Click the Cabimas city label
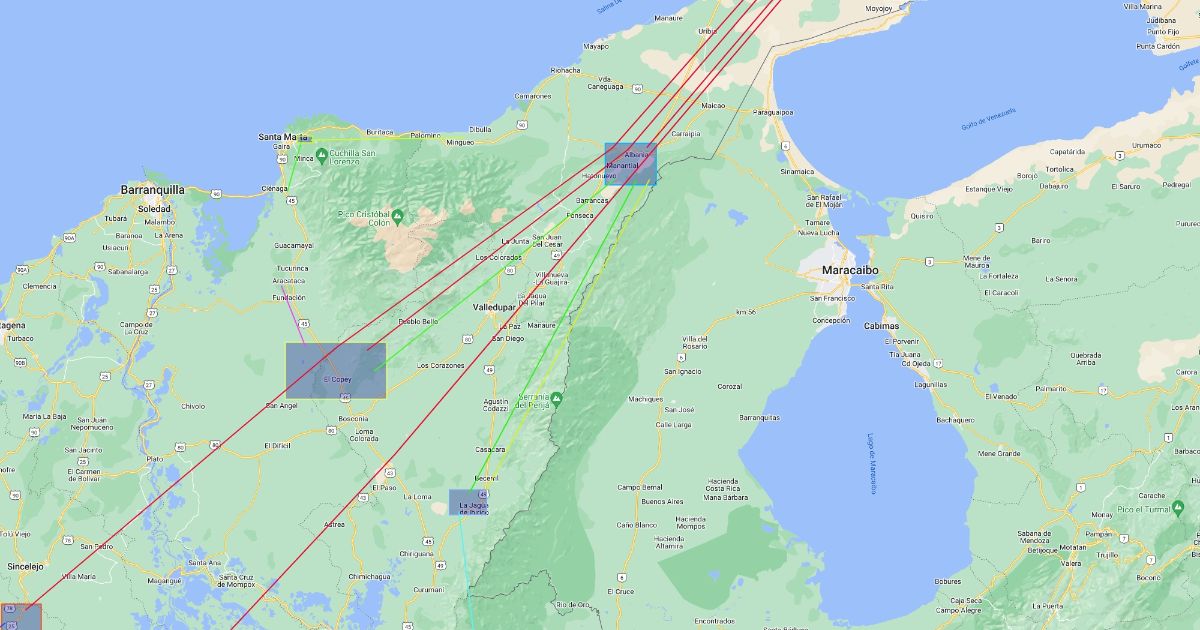Screen dimensions: 1200x630 click(882, 326)
